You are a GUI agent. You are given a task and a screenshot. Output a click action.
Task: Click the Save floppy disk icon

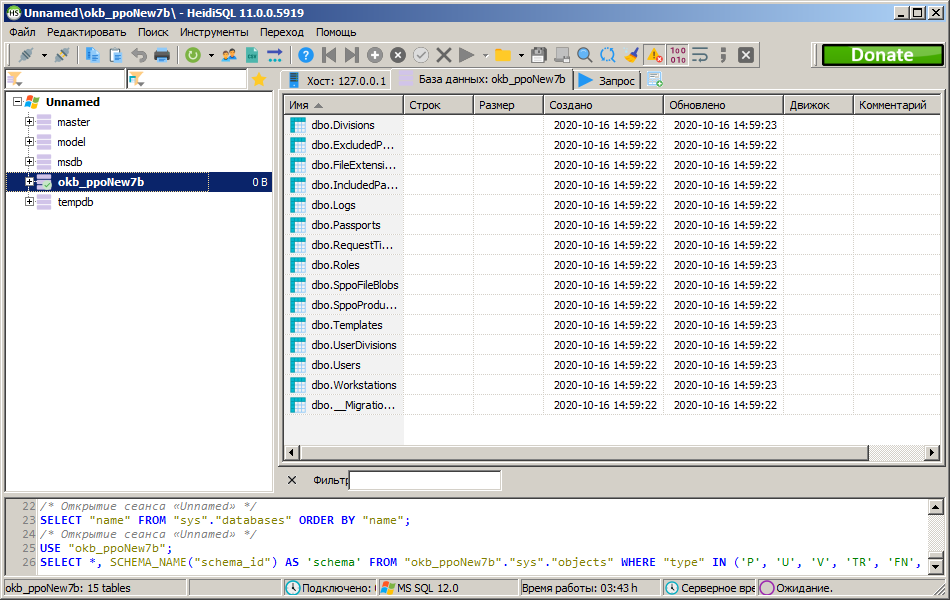539,55
